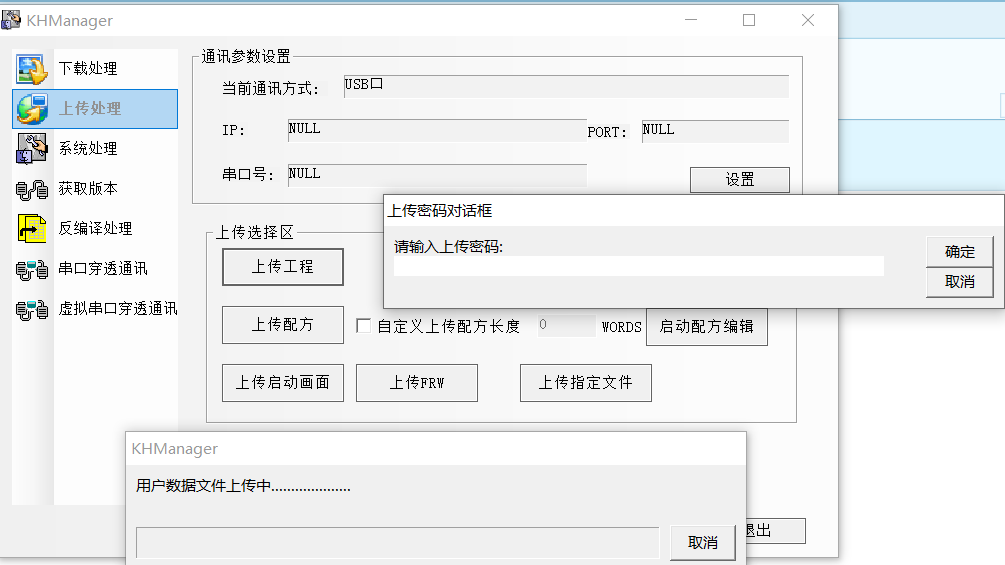Viewport: 1005px width, 565px height.
Task: Cancel the file upload in progress dialog
Action: coord(702,542)
